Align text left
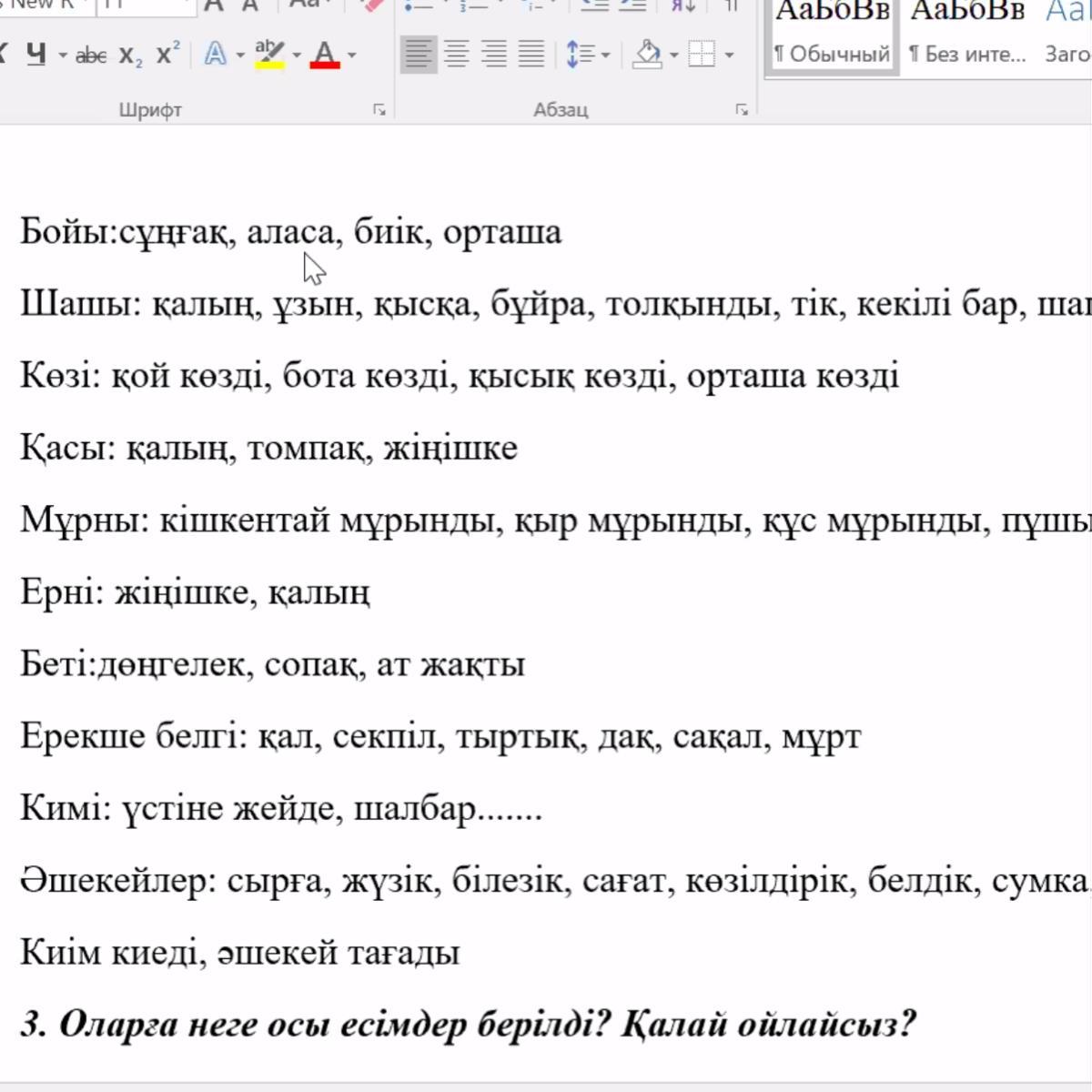 point(419,56)
